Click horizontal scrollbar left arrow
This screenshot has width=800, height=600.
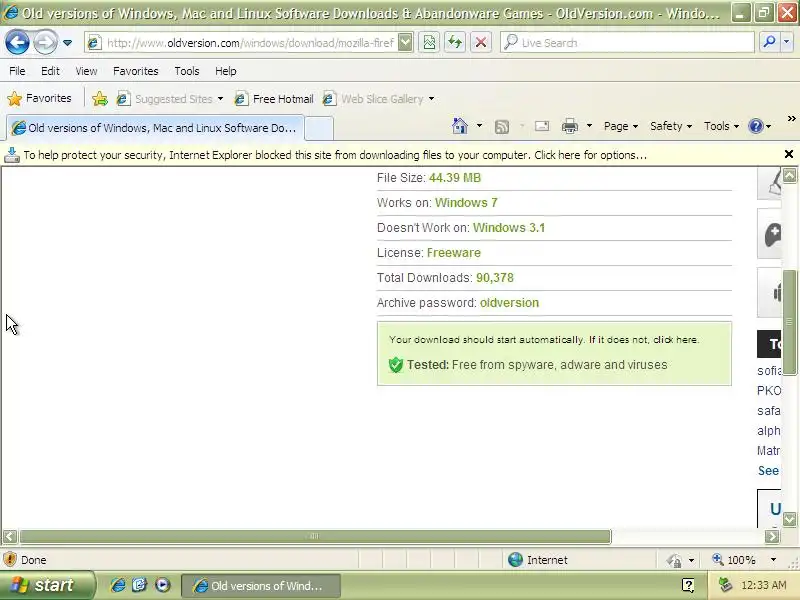point(10,536)
